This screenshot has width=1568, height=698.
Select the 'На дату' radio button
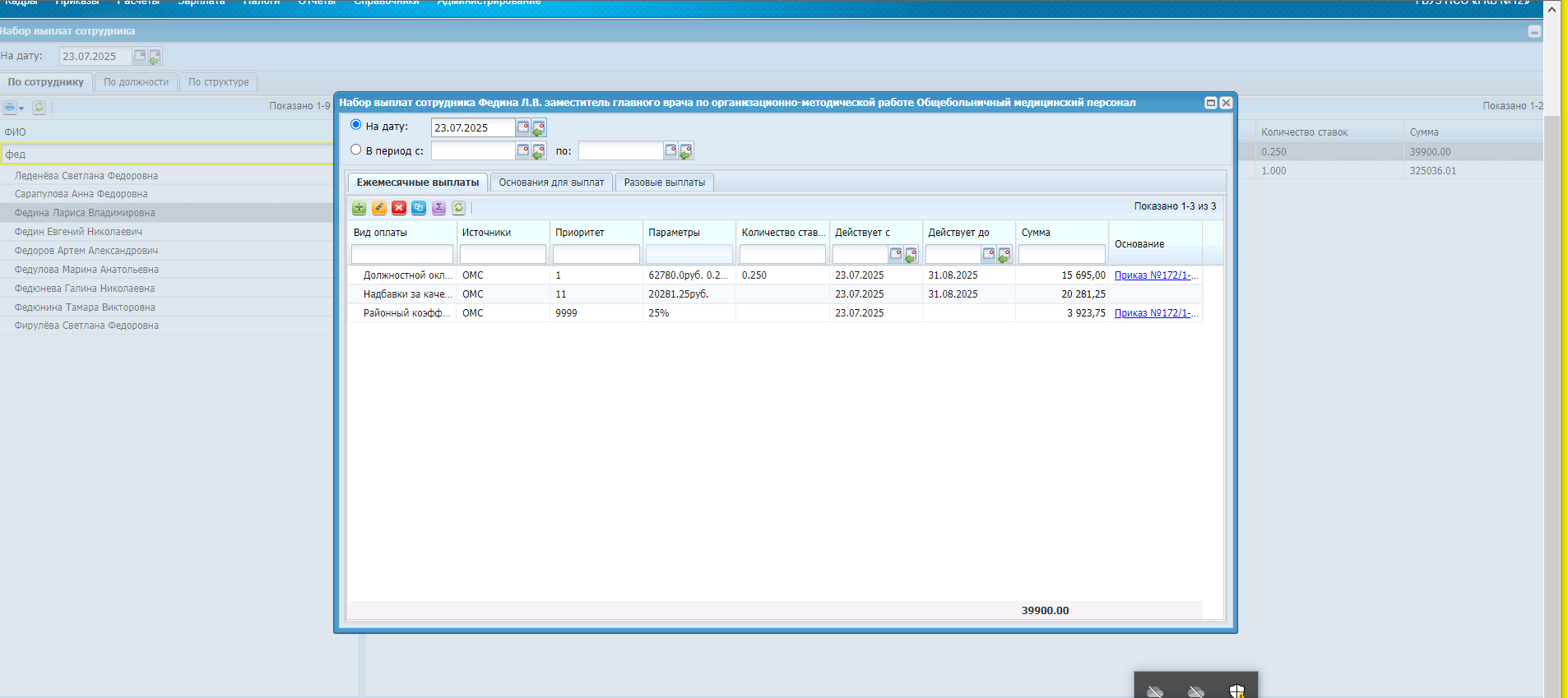tap(356, 125)
